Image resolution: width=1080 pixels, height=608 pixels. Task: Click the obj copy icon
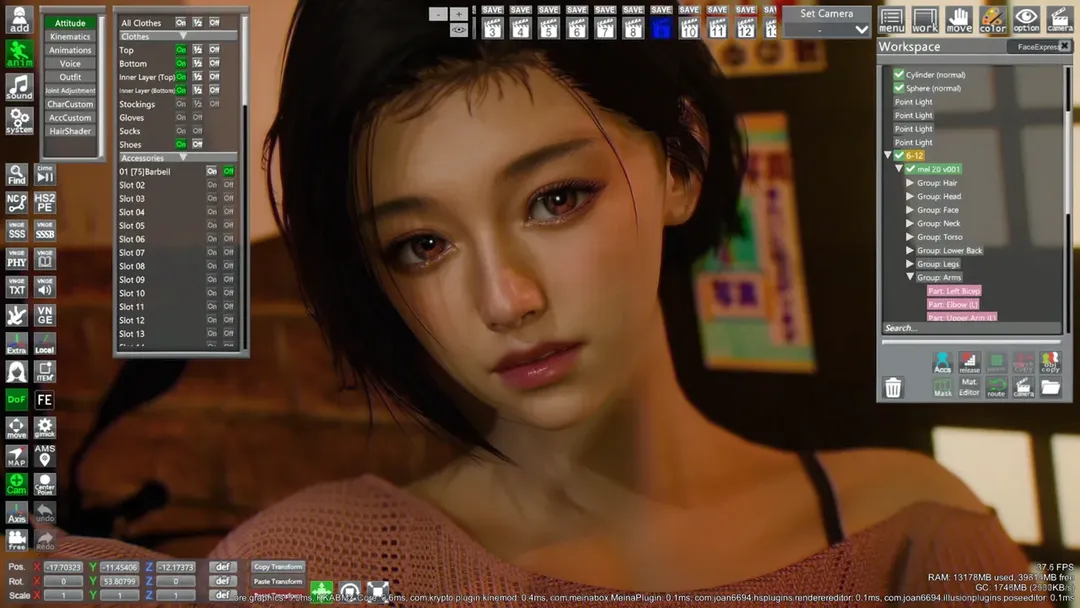(x=1050, y=362)
